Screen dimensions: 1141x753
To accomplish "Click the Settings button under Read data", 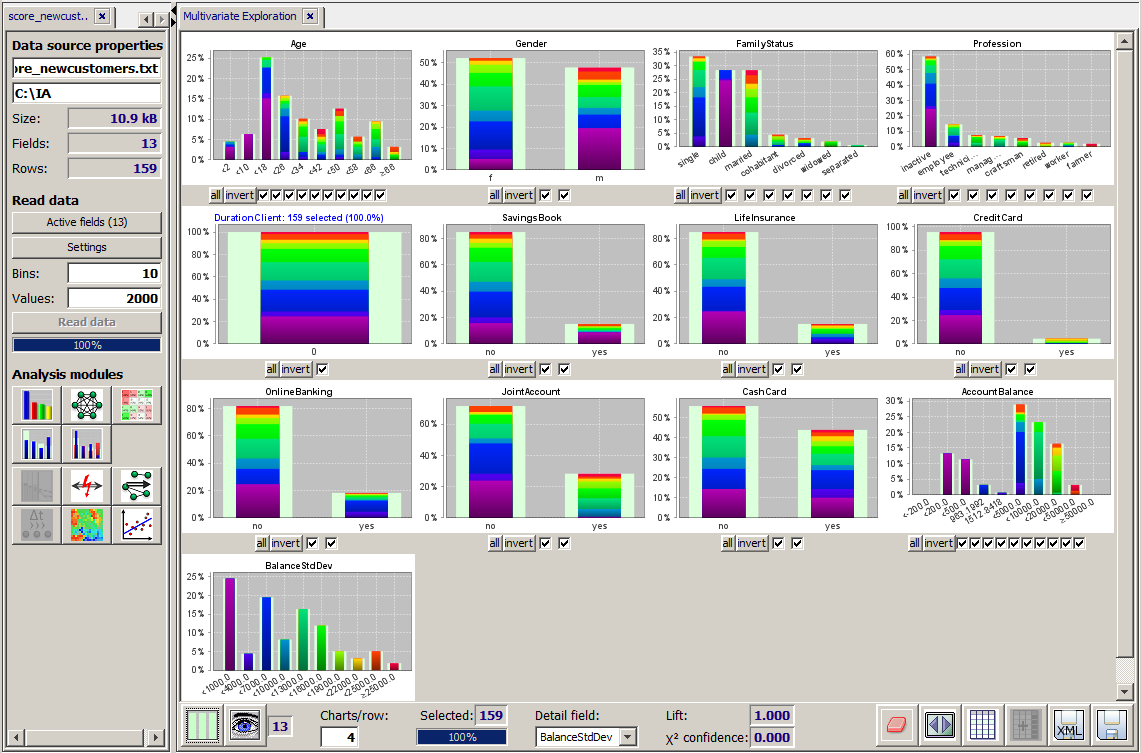I will click(86, 247).
